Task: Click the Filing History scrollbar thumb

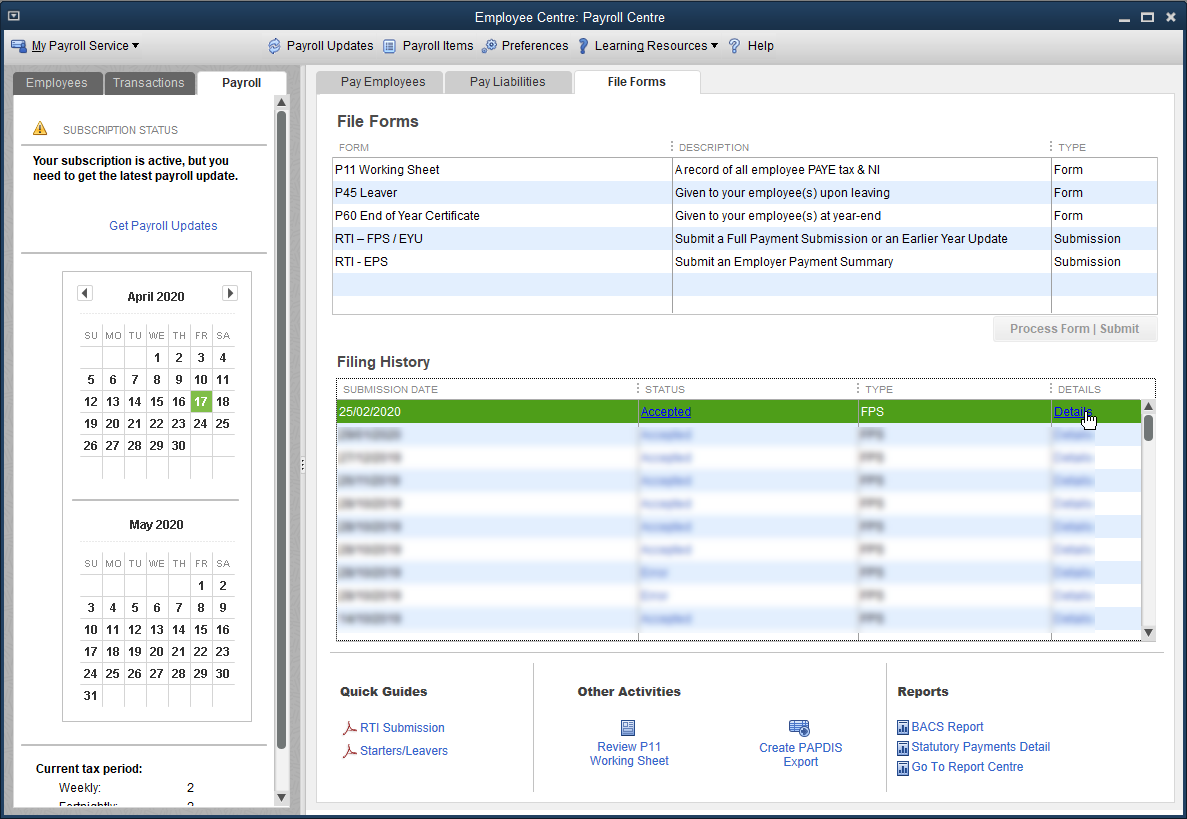Action: tap(1148, 427)
